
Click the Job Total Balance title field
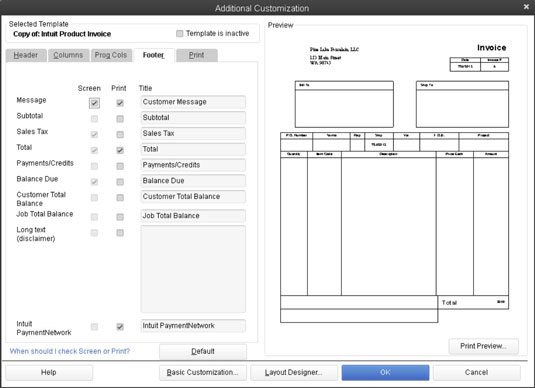pyautogui.click(x=193, y=216)
